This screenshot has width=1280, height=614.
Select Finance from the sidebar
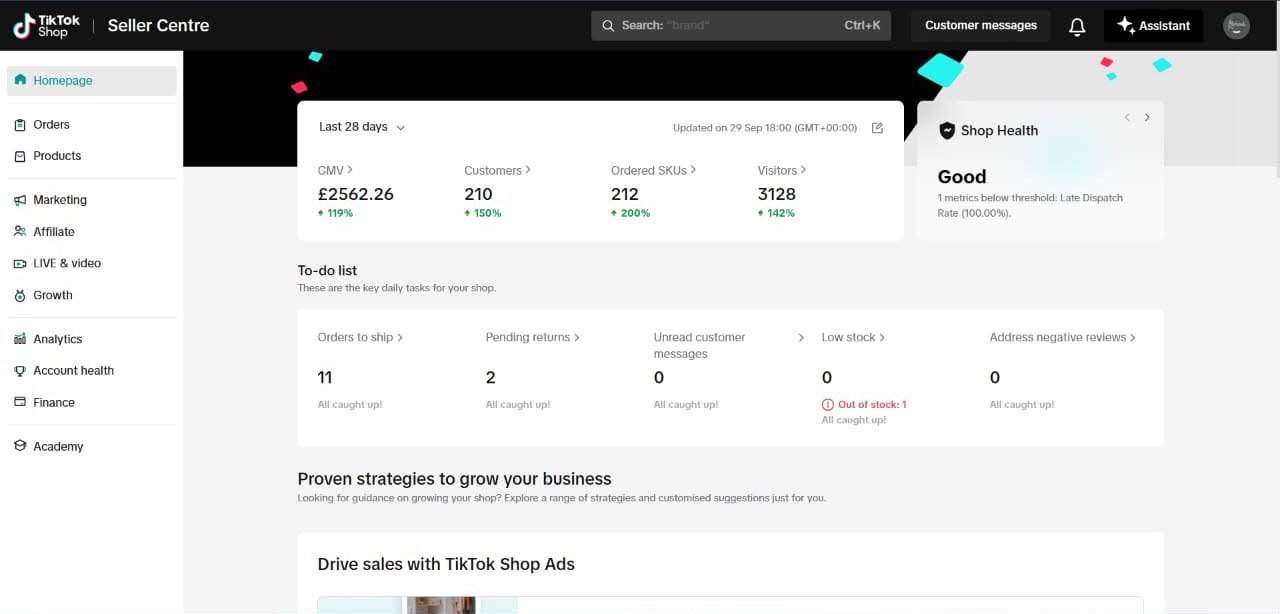pos(53,403)
